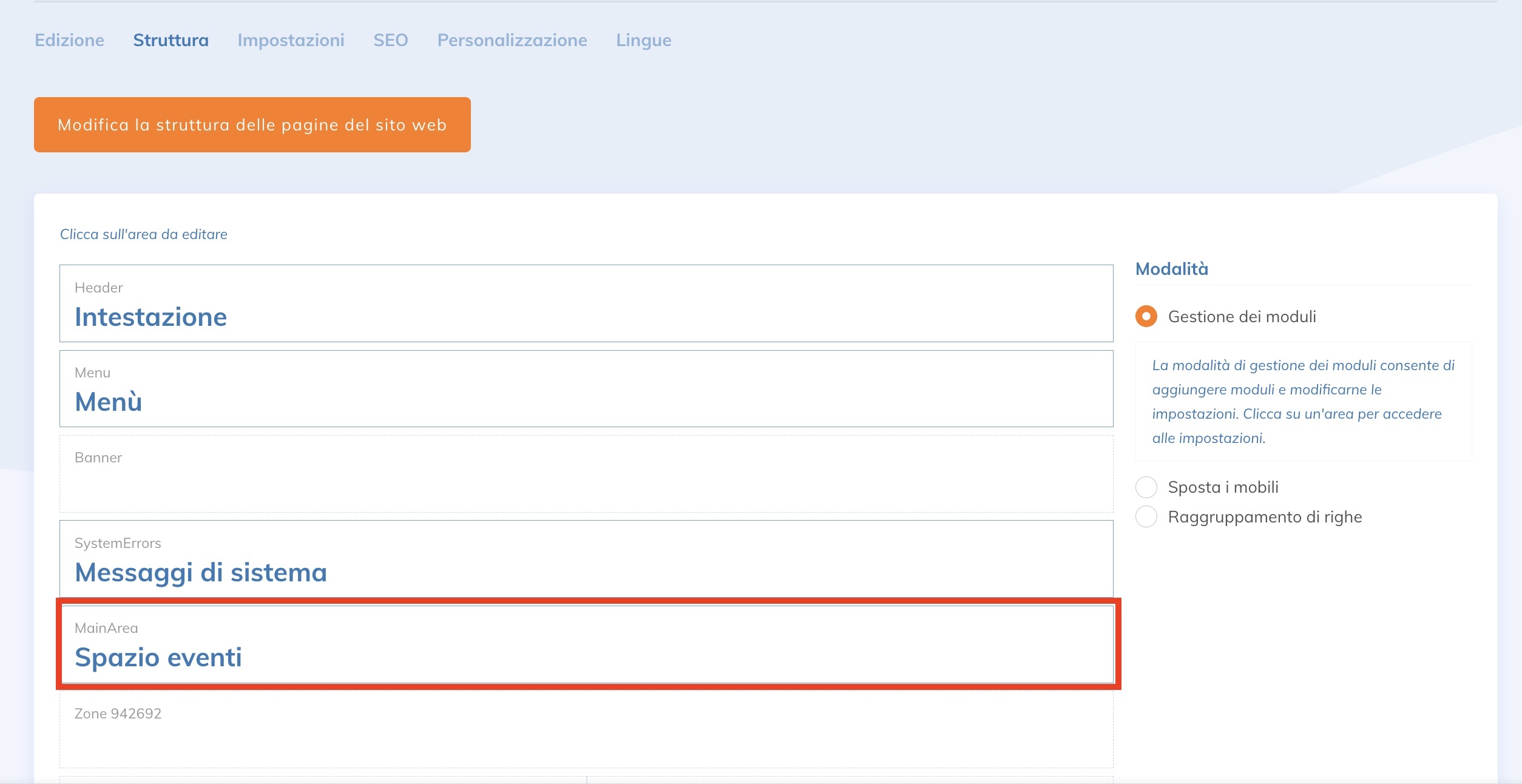Switch to the Lingue tab
This screenshot has height=784, width=1522.
[x=643, y=40]
